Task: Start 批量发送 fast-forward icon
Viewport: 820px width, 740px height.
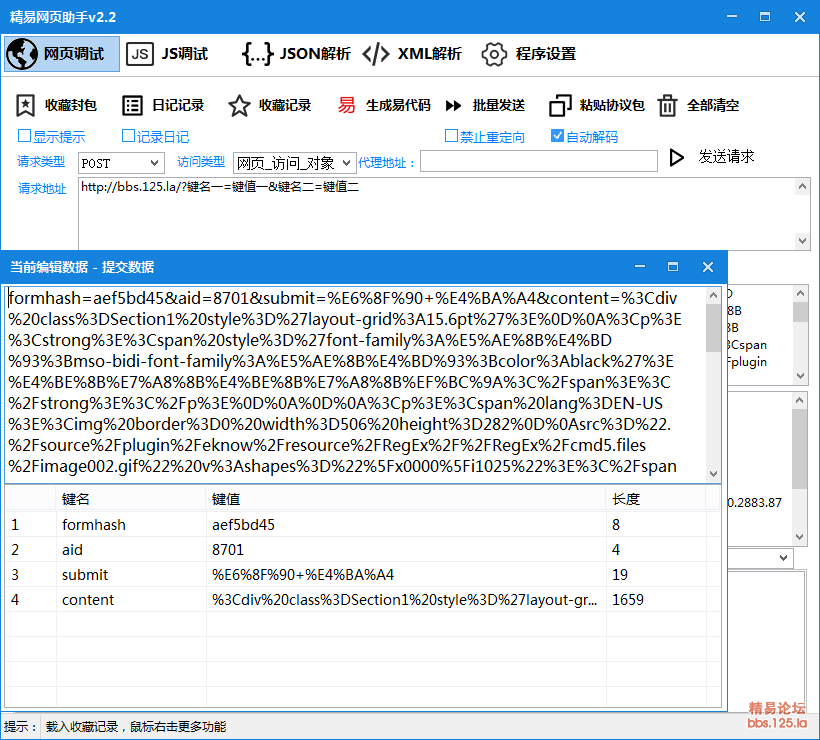Action: click(454, 105)
